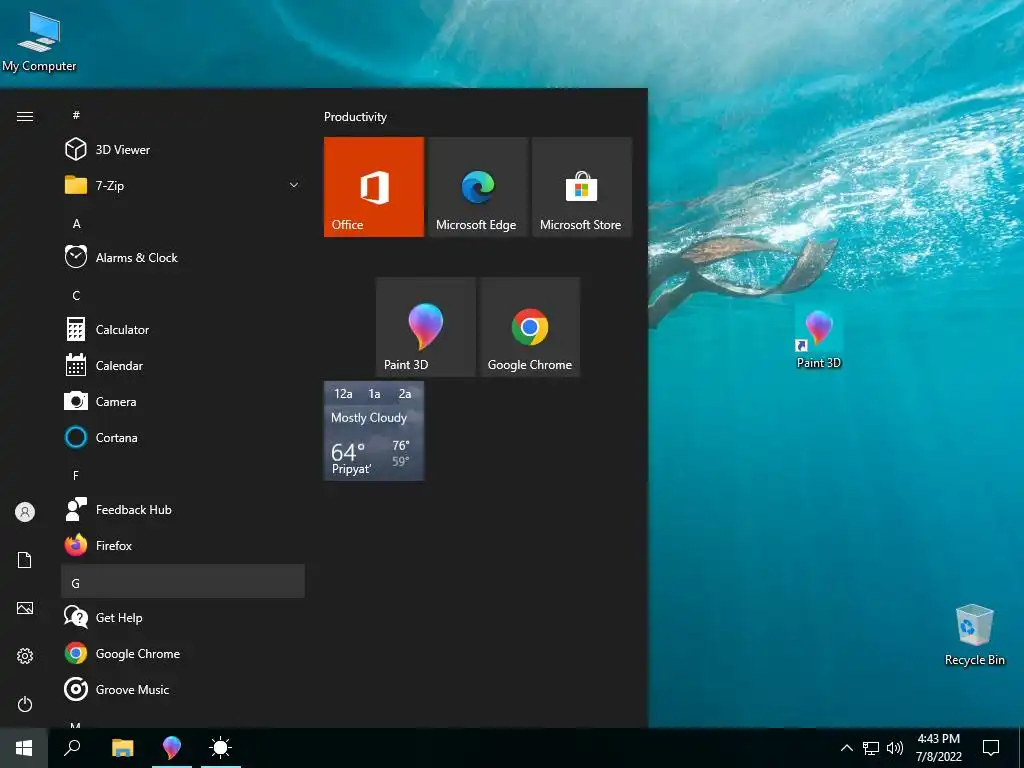Select the highlighted 'G' letter header
1024x768 pixels.
(x=183, y=581)
